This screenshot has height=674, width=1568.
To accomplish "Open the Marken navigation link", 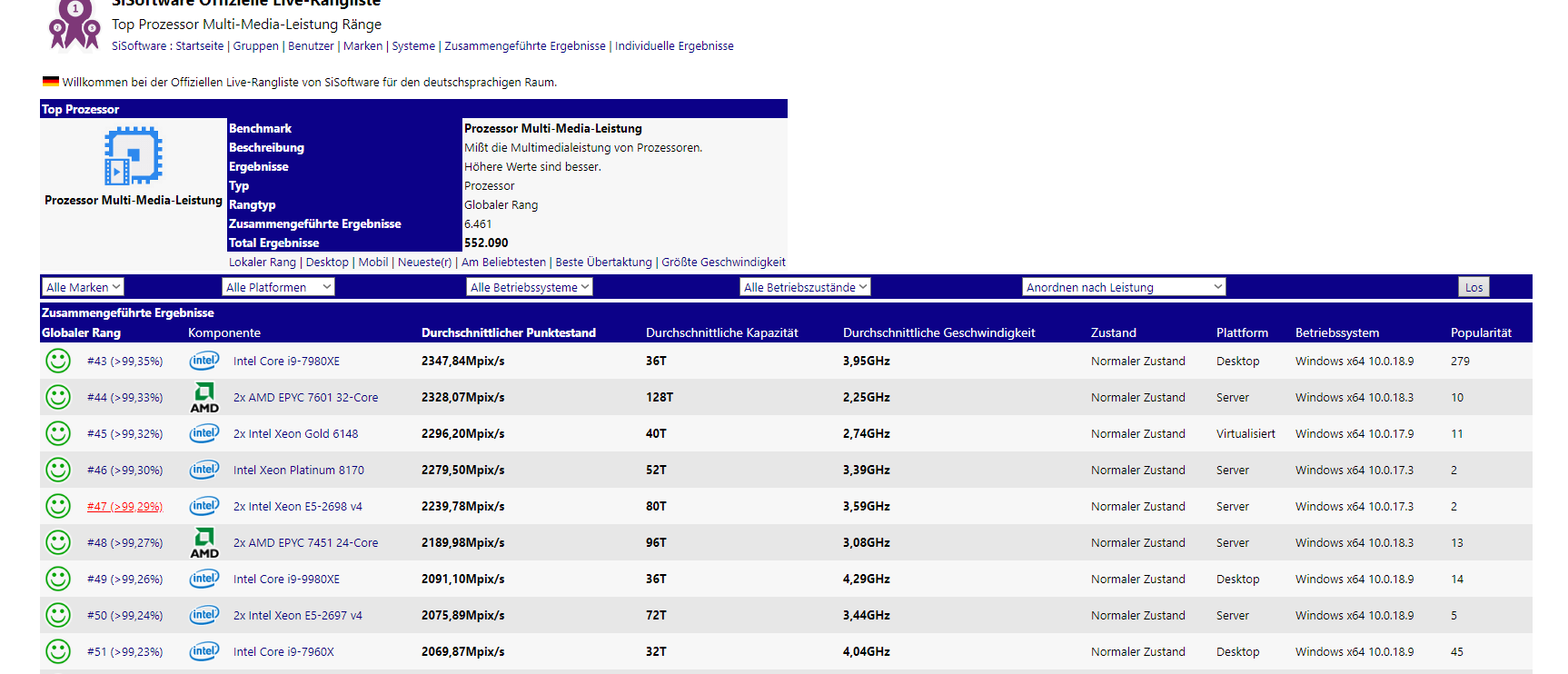I will (x=362, y=46).
